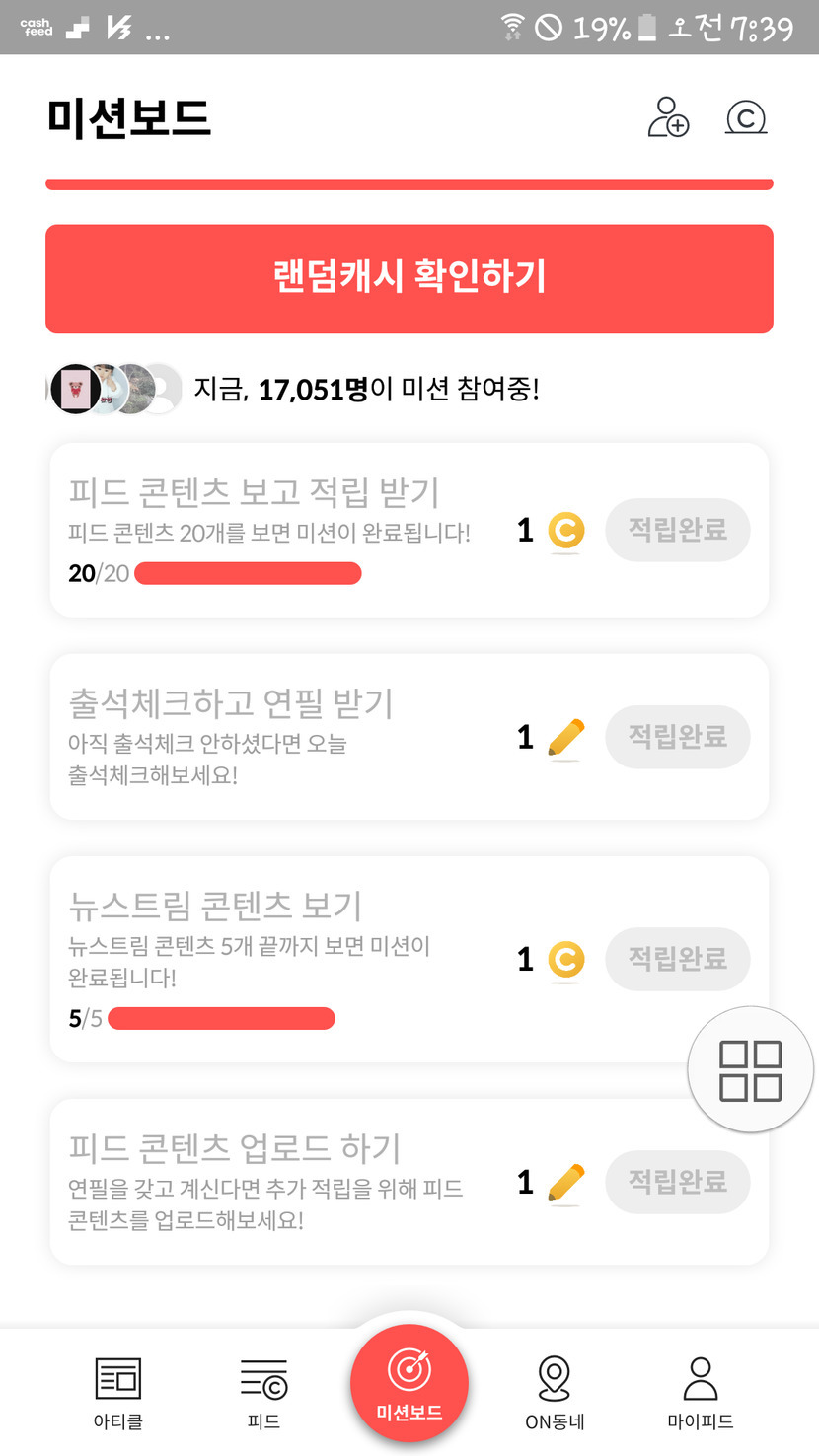
Task: Tap the 미션보드 center tab button
Action: [409, 1383]
